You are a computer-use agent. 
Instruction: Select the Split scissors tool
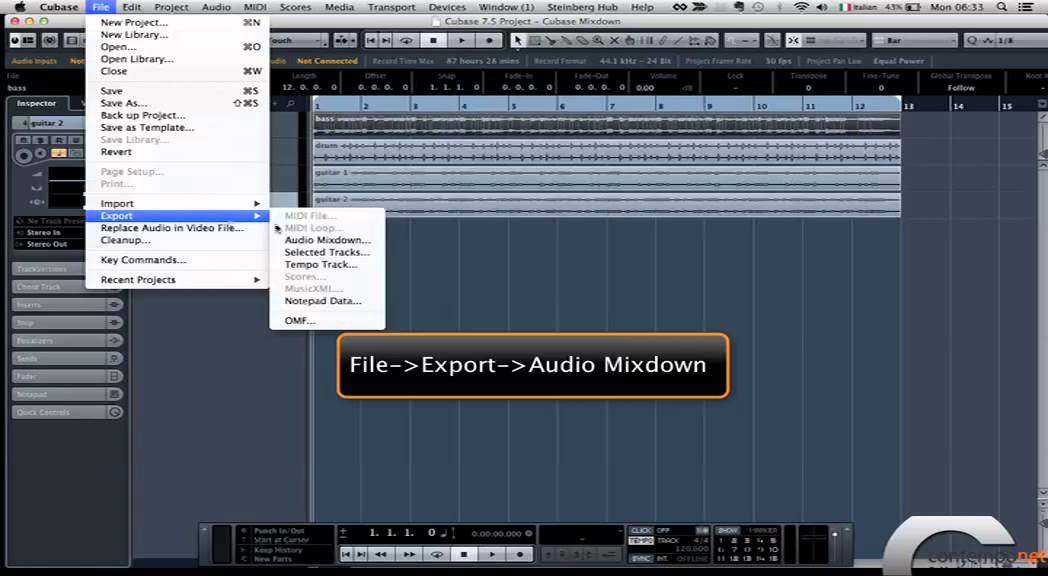pyautogui.click(x=550, y=41)
